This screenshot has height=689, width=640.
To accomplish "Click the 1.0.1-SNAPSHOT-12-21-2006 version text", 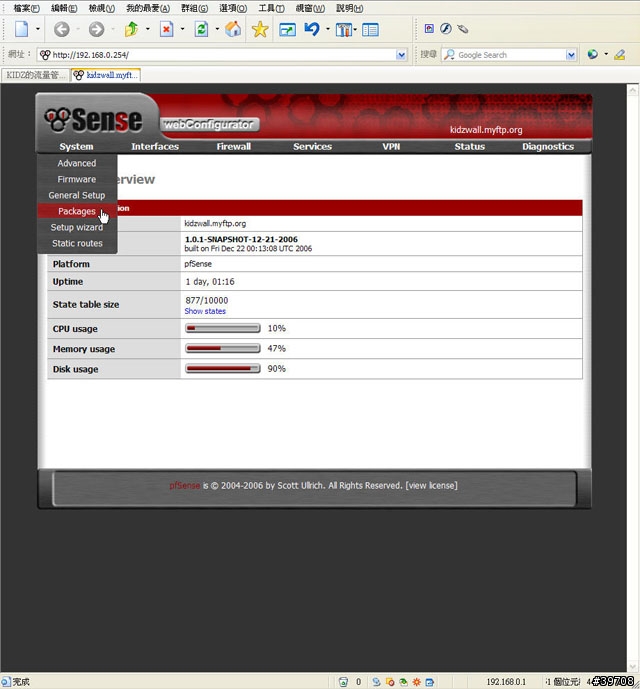I will (241, 239).
